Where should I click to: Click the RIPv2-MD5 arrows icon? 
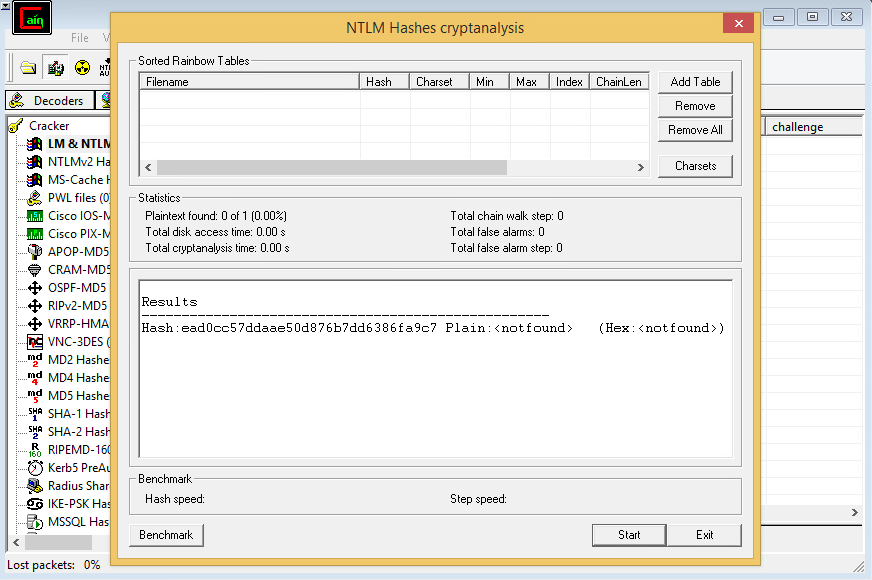tap(34, 305)
